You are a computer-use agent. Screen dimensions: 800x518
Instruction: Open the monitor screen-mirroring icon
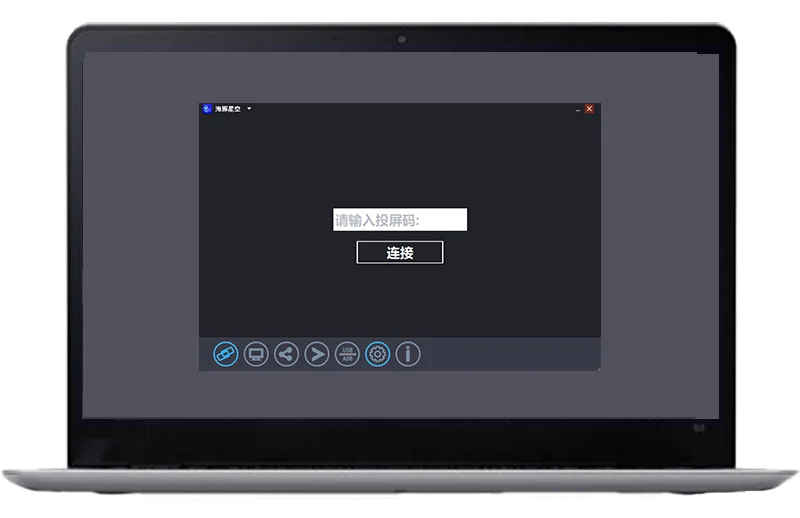[x=256, y=354]
